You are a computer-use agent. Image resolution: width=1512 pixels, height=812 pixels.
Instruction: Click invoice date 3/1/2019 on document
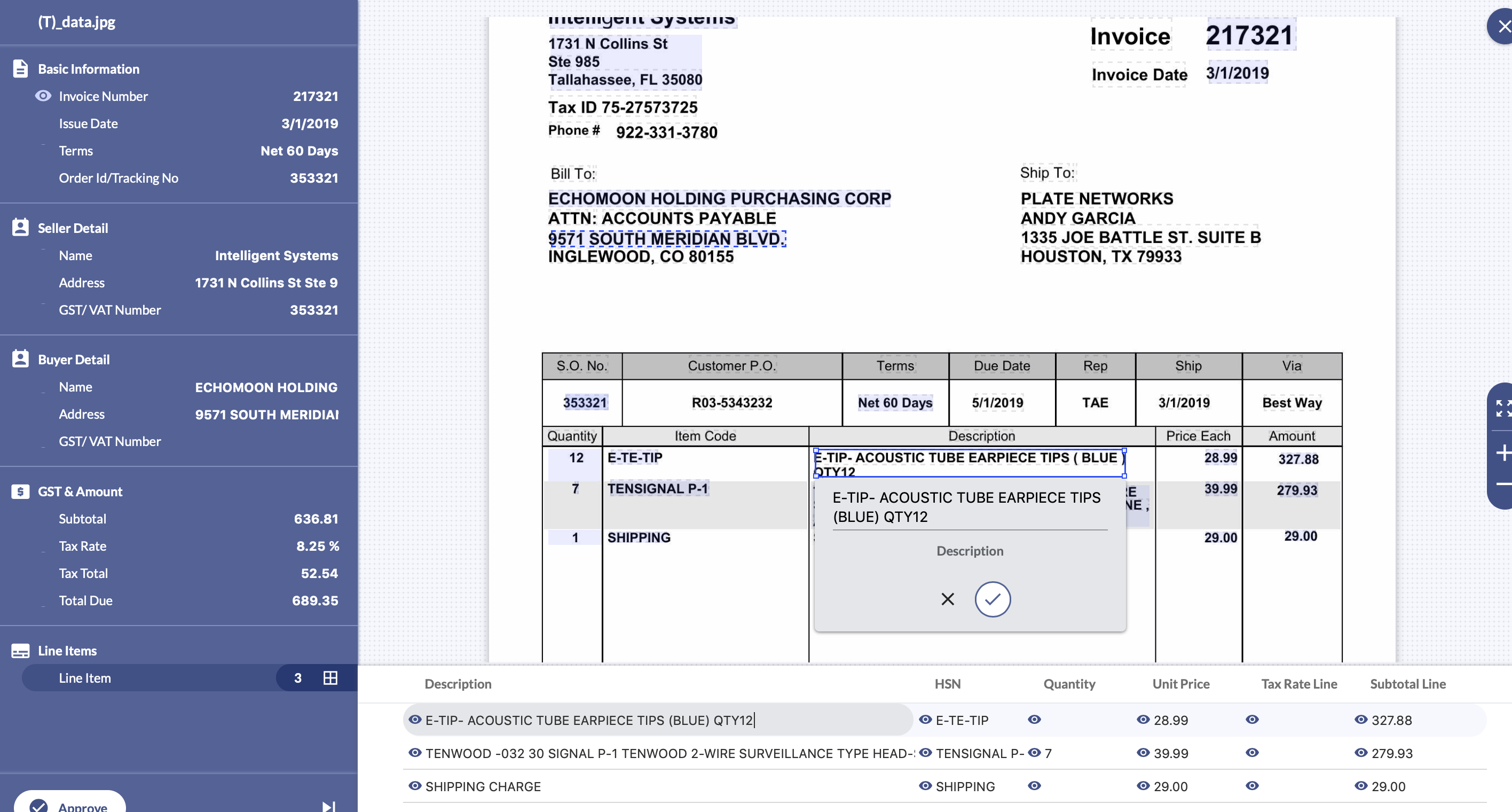coord(1237,73)
